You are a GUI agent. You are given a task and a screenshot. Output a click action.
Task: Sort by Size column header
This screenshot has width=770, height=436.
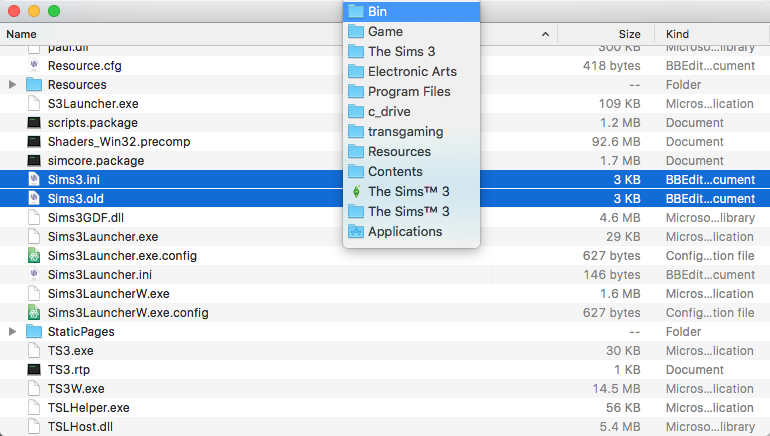pyautogui.click(x=629, y=34)
